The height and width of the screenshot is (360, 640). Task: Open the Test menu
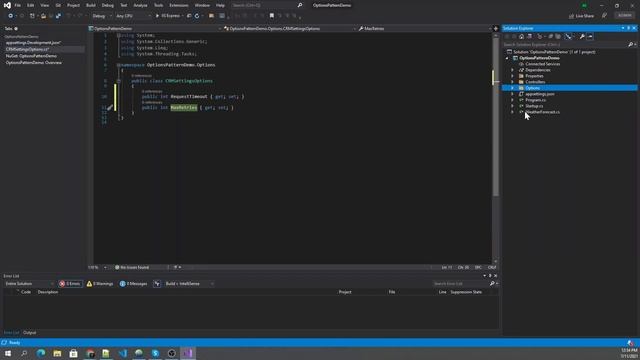124,5
